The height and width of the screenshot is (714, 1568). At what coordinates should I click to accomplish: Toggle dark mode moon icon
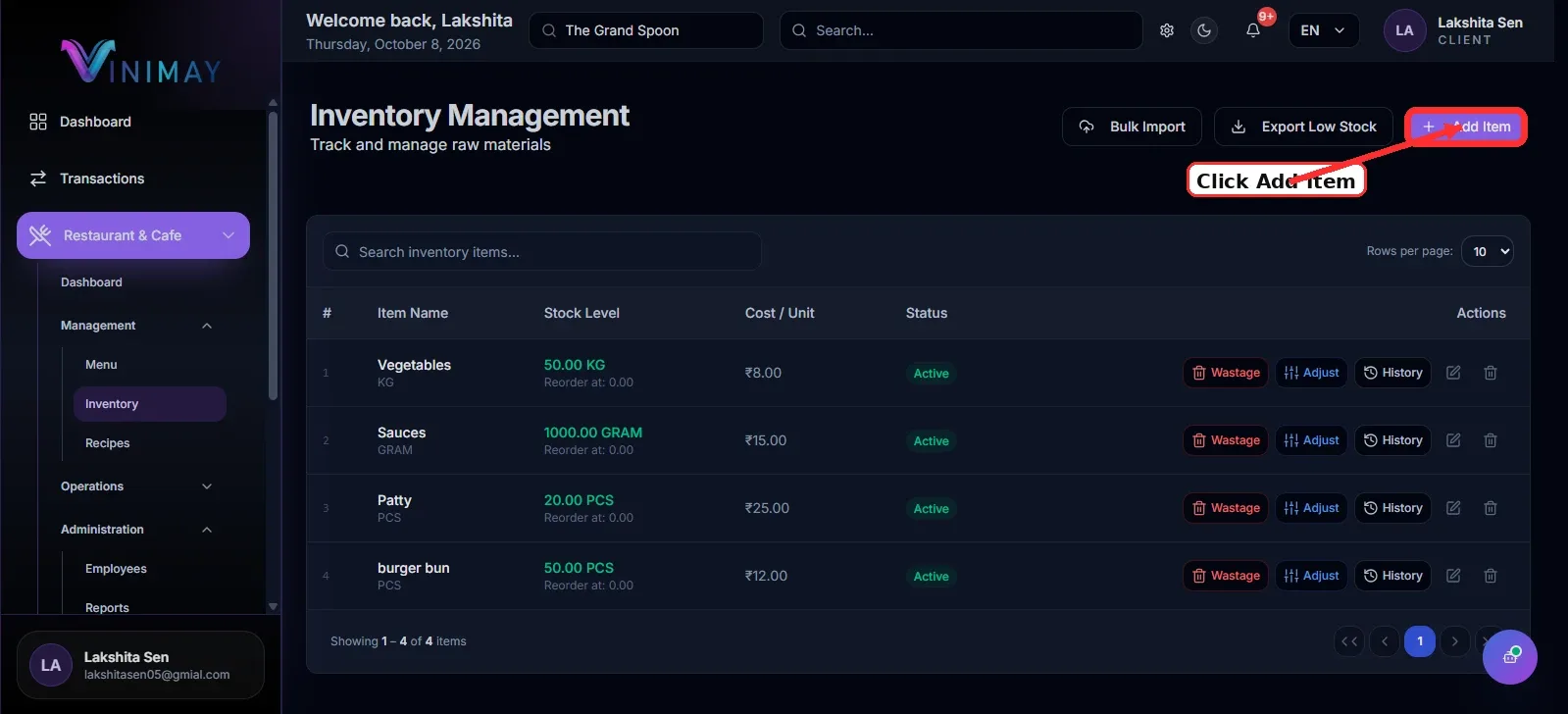(x=1204, y=30)
